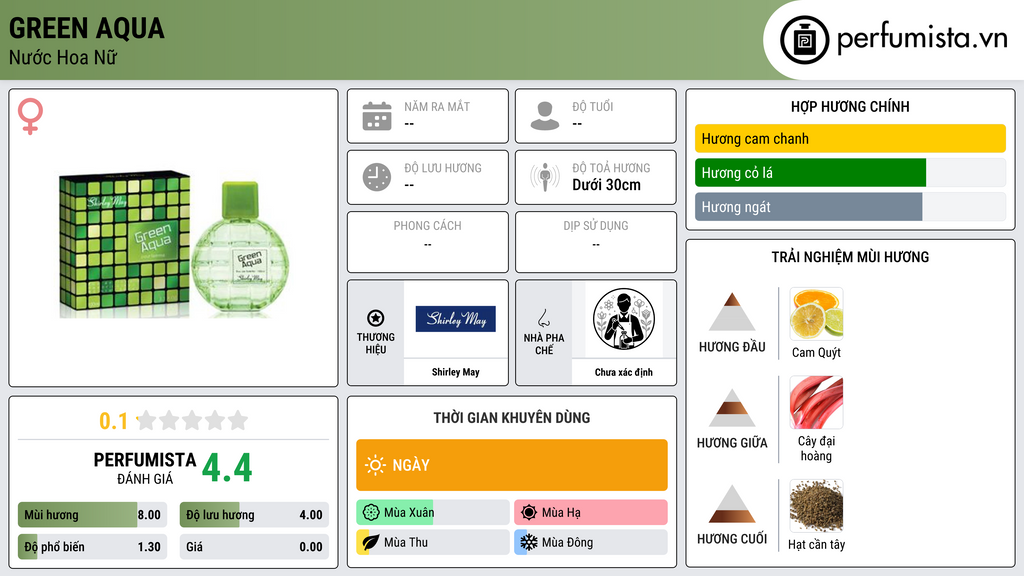
Task: Click the leaf icon beside Mùa Thu
Action: click(x=371, y=542)
